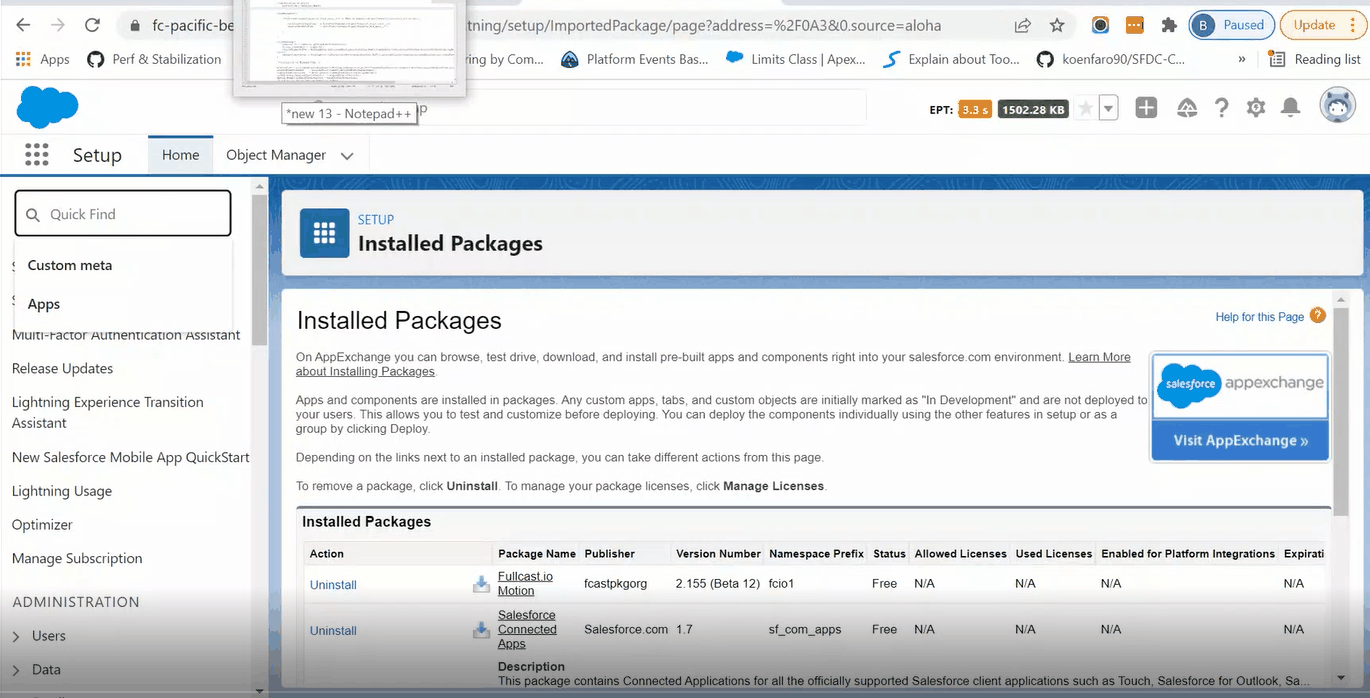Open the App Launcher dots icon
Image resolution: width=1370 pixels, height=698 pixels.
[x=37, y=155]
